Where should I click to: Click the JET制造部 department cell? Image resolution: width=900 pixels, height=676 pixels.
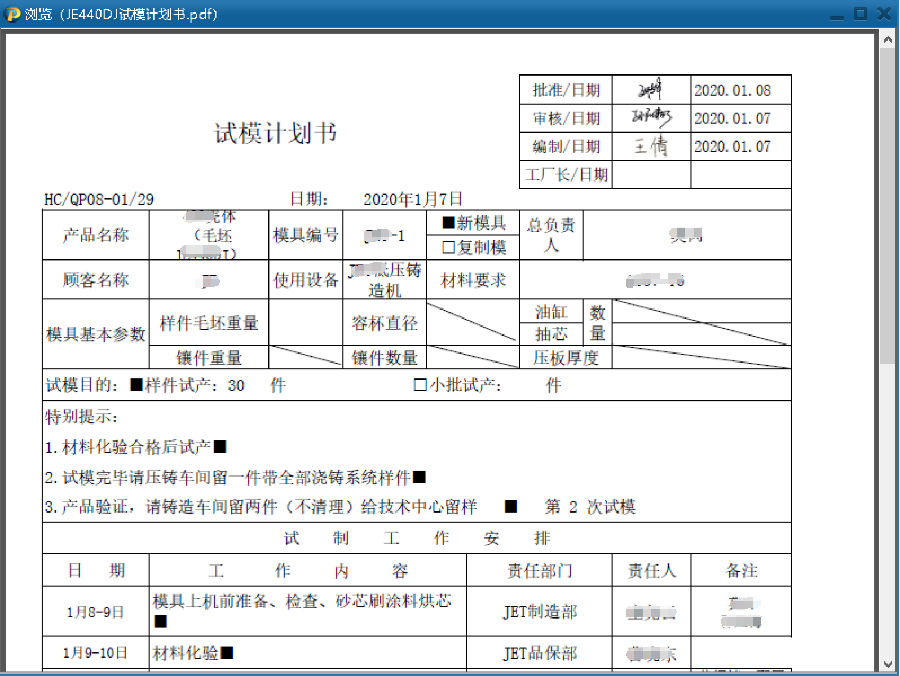(539, 611)
